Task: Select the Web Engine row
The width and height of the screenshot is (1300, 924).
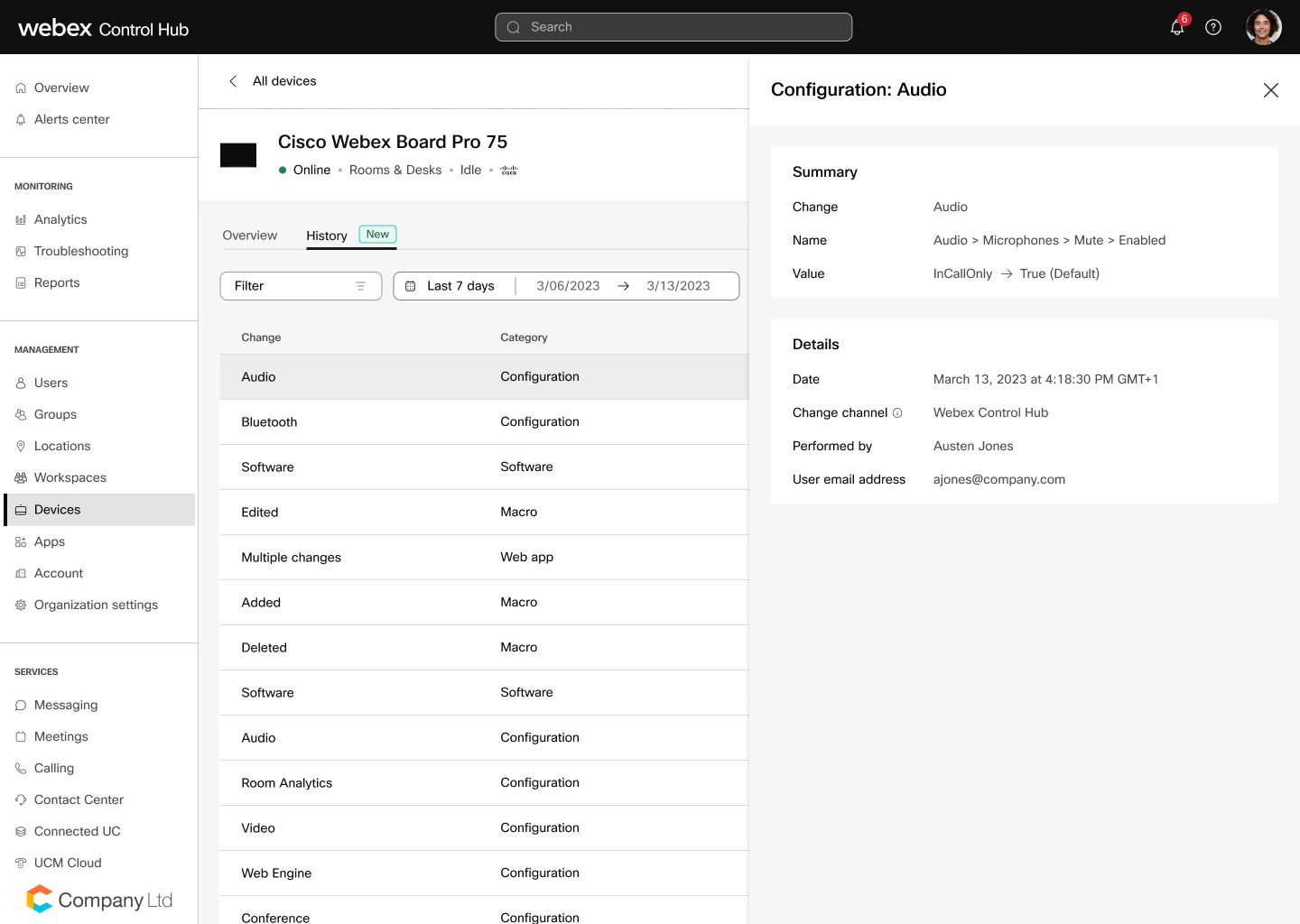Action: [484, 873]
